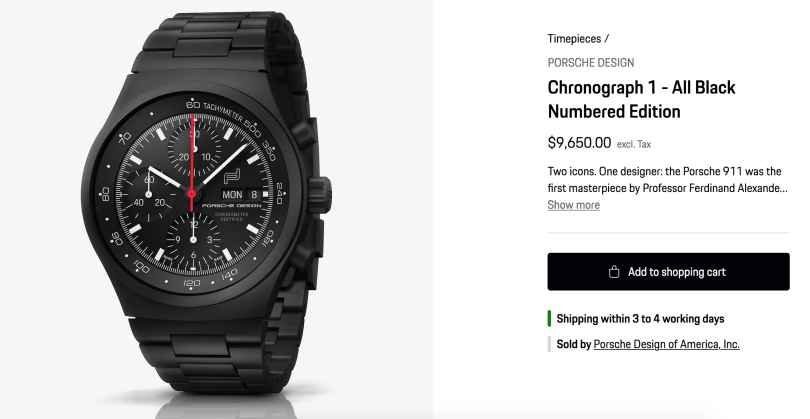Click the left small-seconds sub-dial
This screenshot has width=810, height=419.
(x=151, y=195)
